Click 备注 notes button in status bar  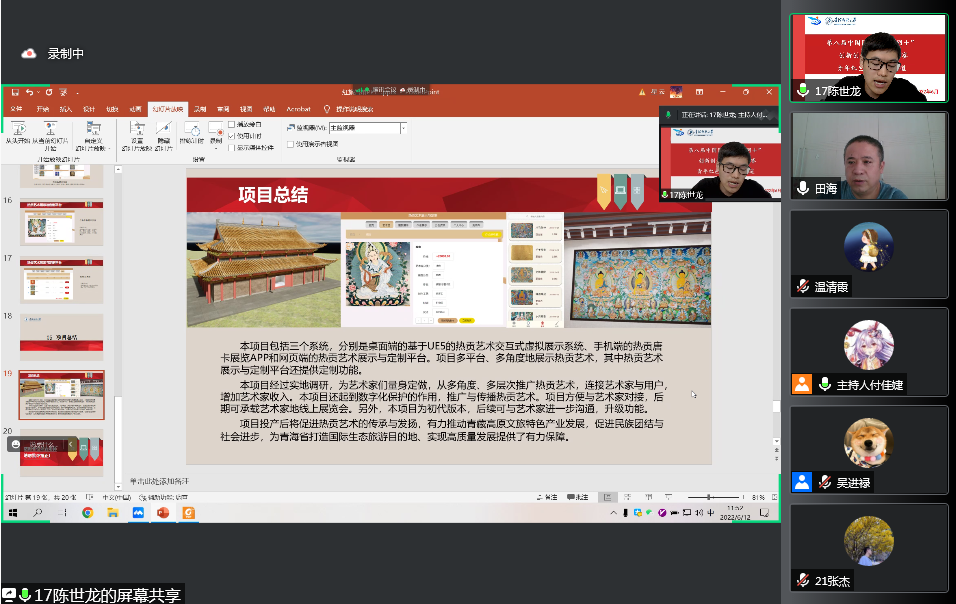(x=547, y=497)
